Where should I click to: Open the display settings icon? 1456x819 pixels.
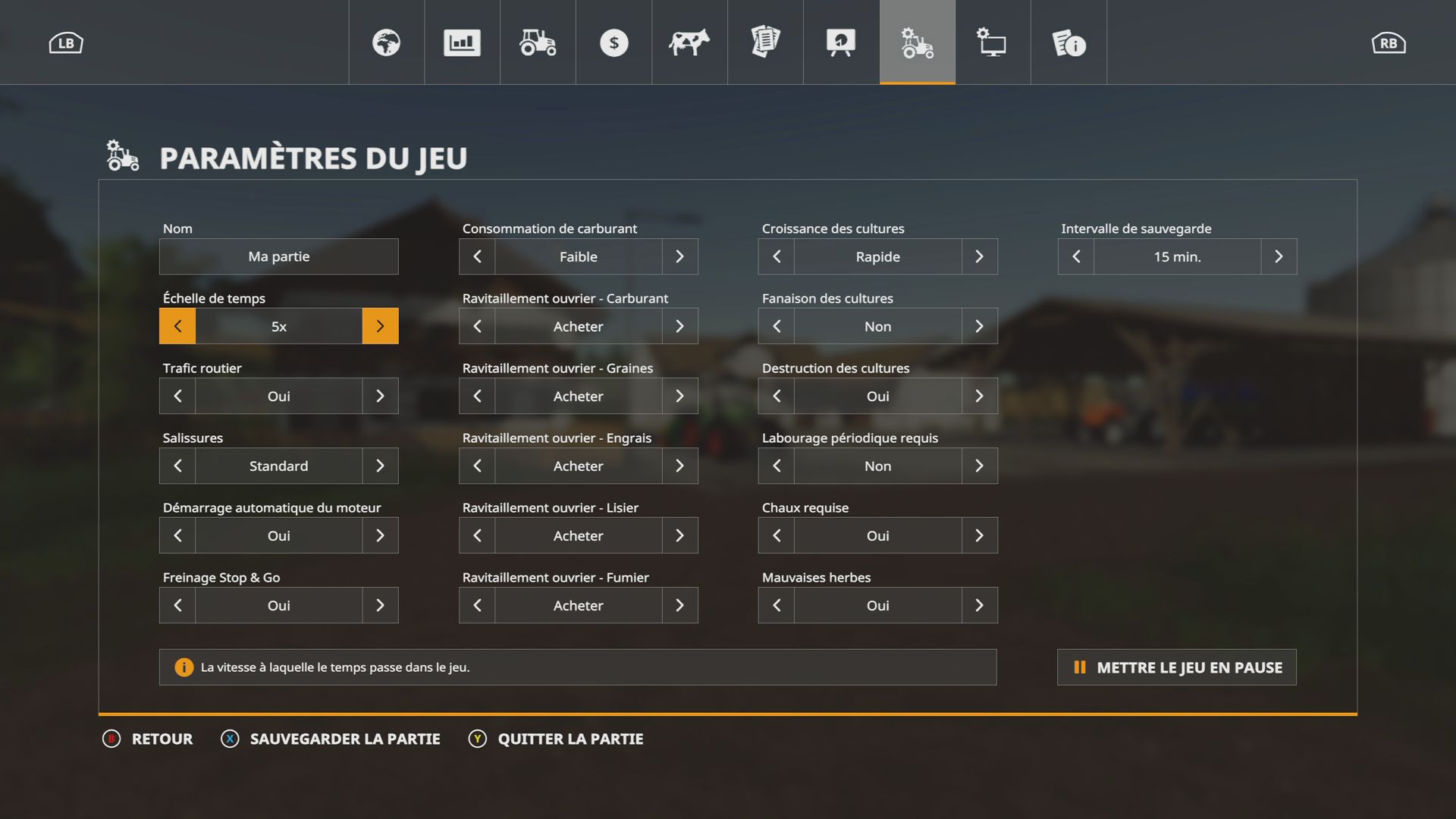coord(993,43)
